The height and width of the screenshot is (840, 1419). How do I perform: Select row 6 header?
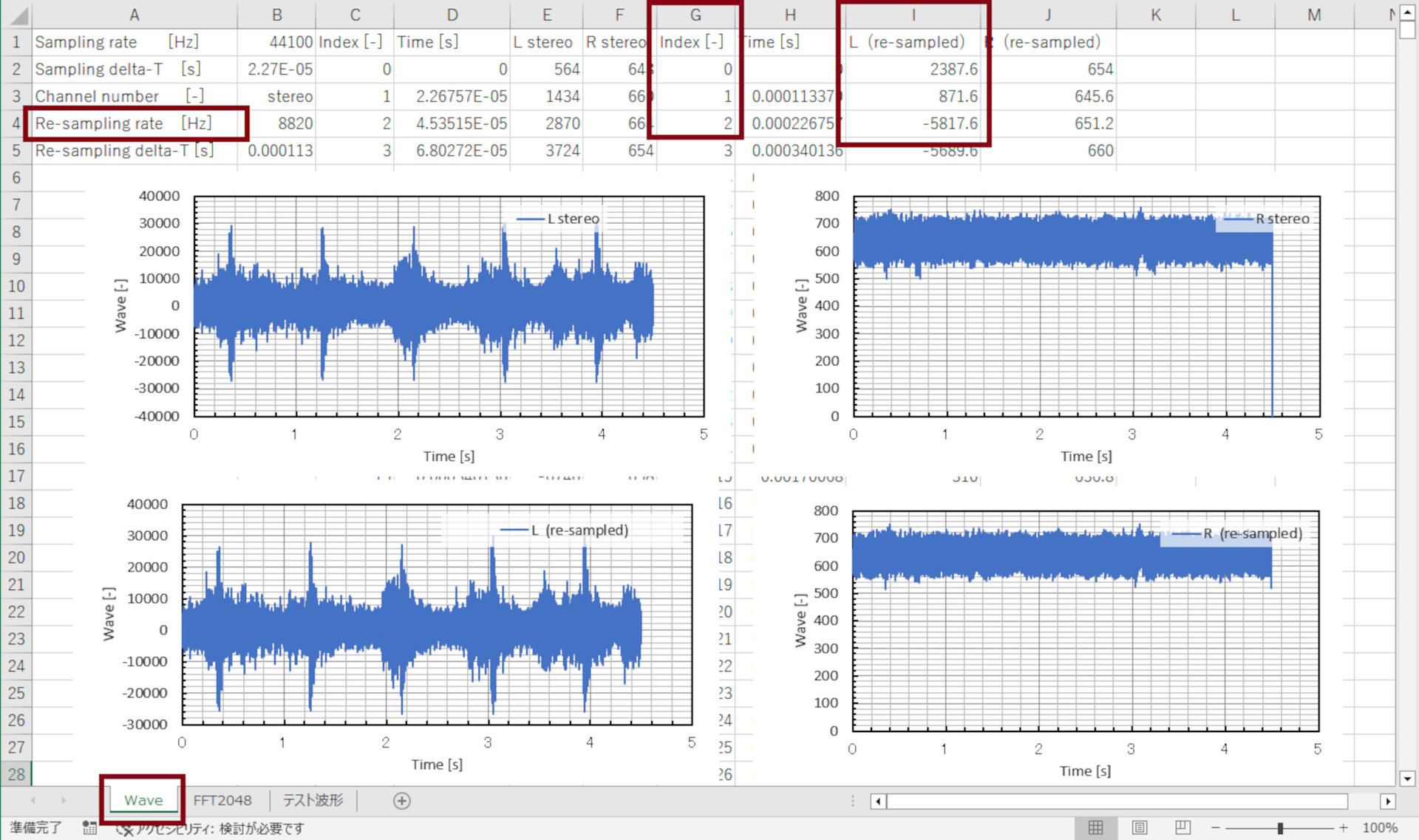click(16, 177)
